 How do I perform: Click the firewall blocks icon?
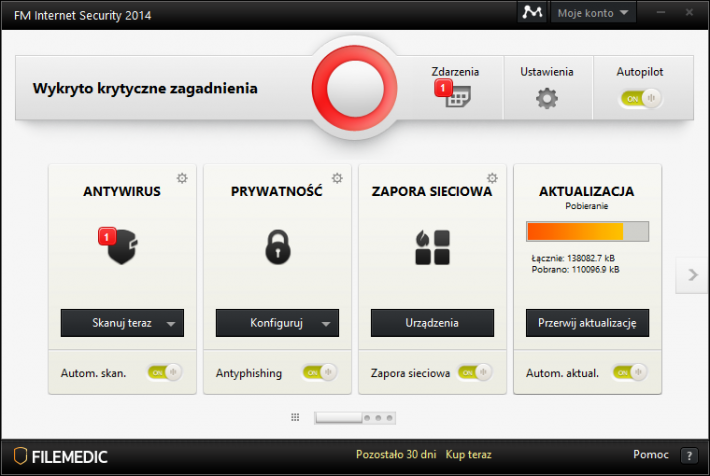[x=432, y=247]
